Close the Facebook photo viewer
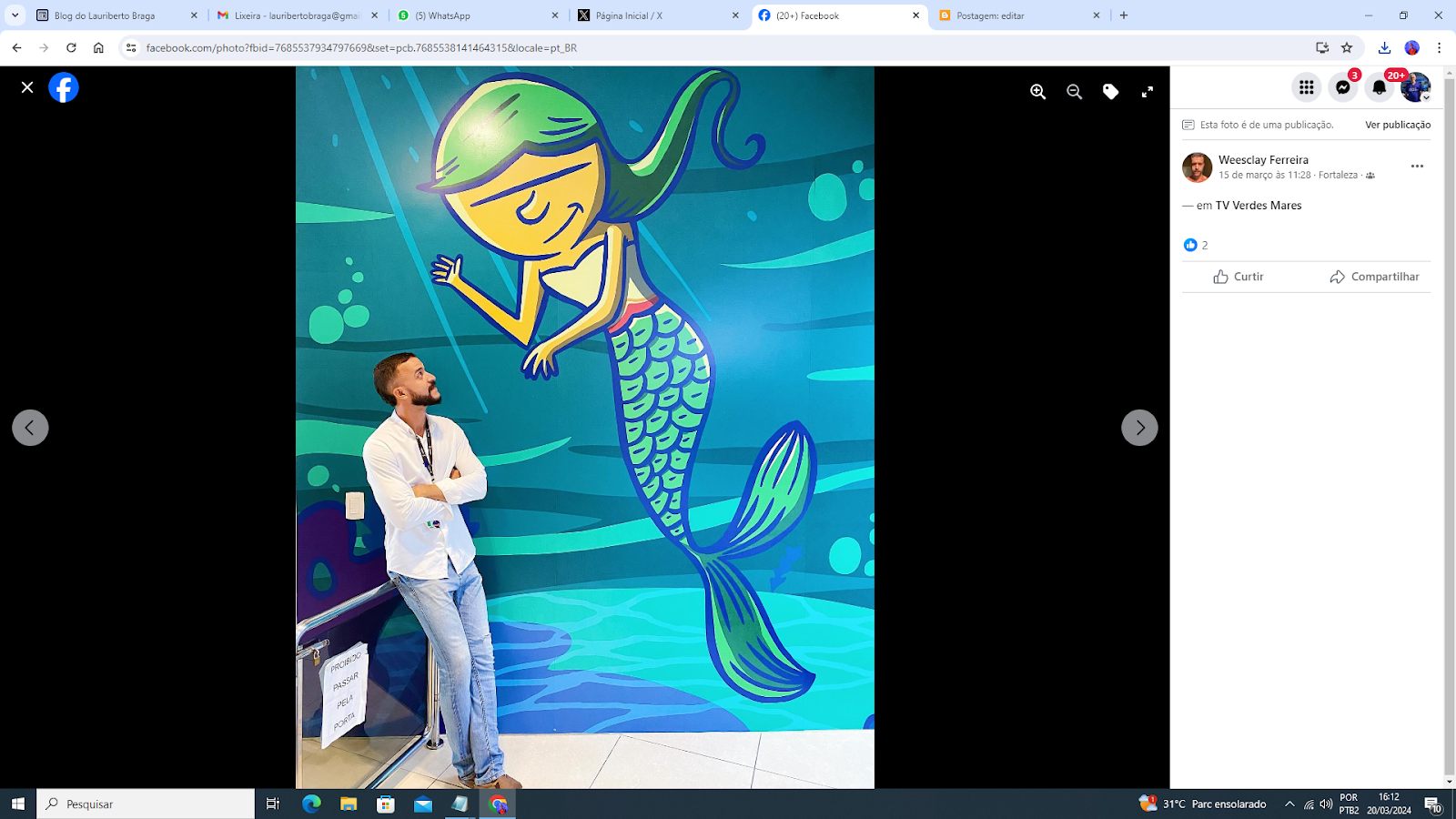 [27, 87]
